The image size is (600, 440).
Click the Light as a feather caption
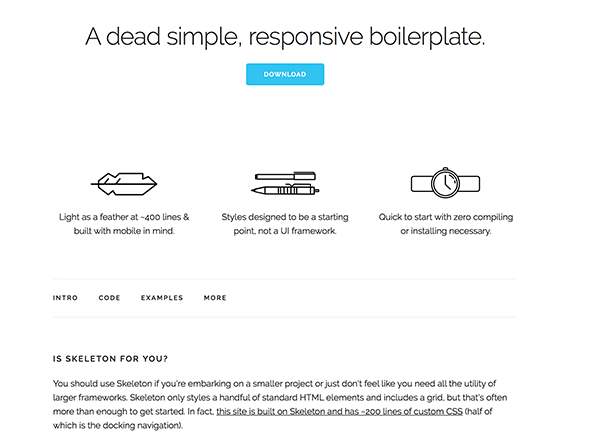(124, 224)
